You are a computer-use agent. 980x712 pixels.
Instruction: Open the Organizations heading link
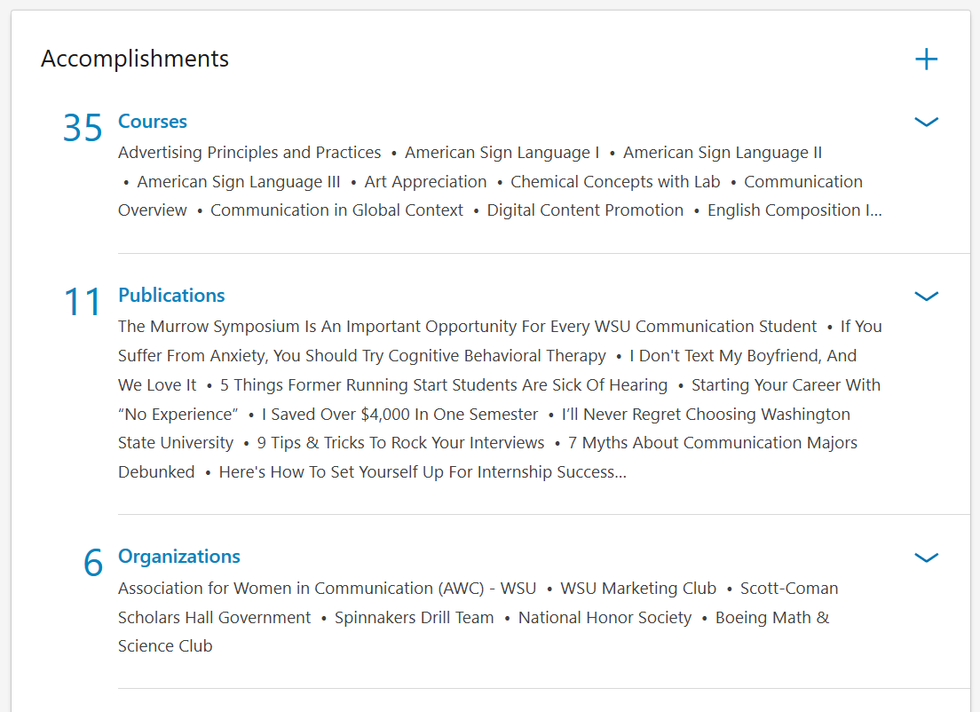tap(179, 556)
